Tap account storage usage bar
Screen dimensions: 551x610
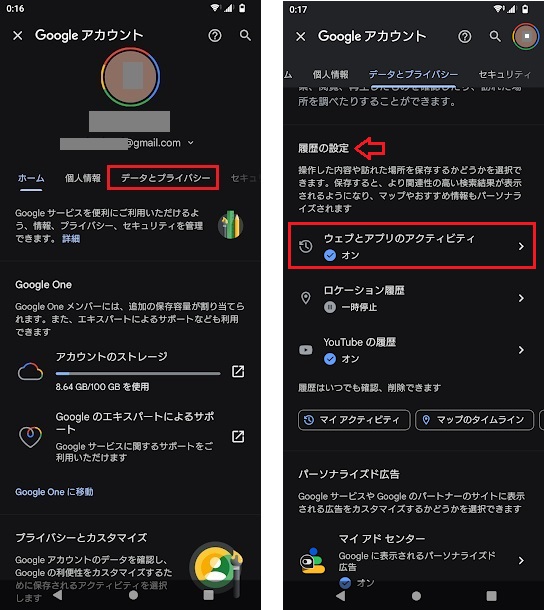pyautogui.click(x=138, y=373)
